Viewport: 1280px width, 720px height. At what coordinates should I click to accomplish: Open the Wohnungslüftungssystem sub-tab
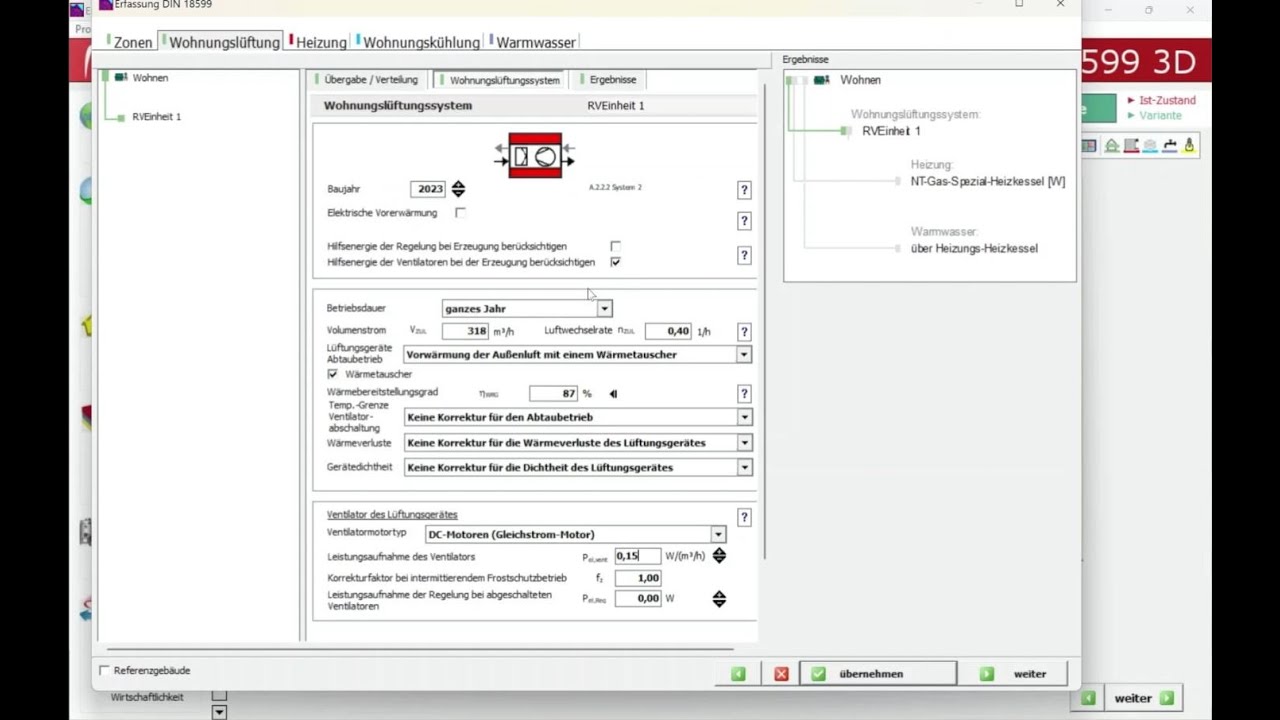tap(502, 80)
